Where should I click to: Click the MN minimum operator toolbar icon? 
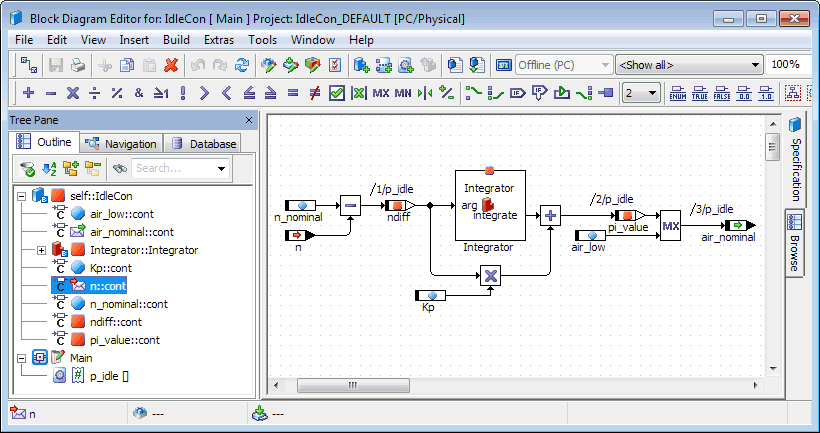403,94
